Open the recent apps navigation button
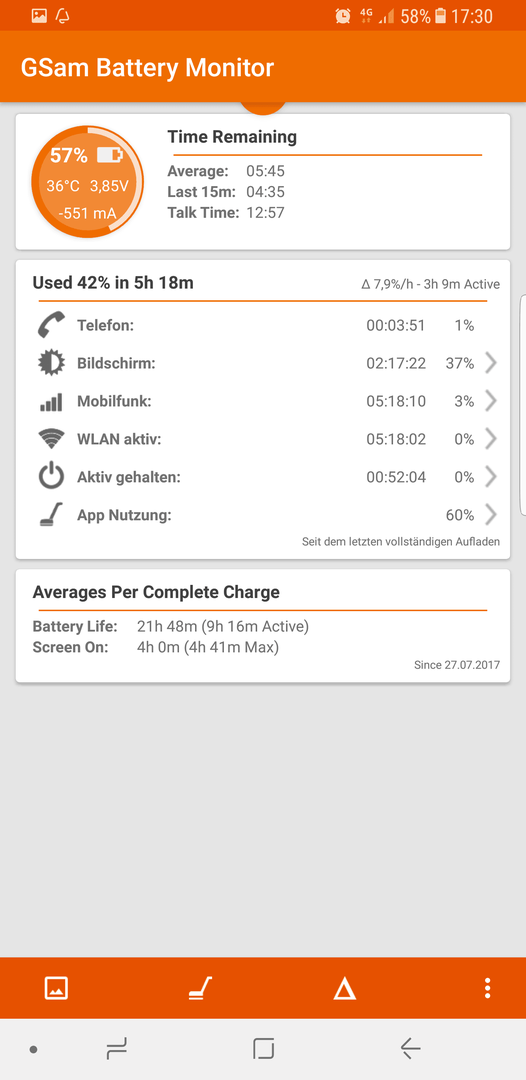The height and width of the screenshot is (1080, 526). point(117,1049)
